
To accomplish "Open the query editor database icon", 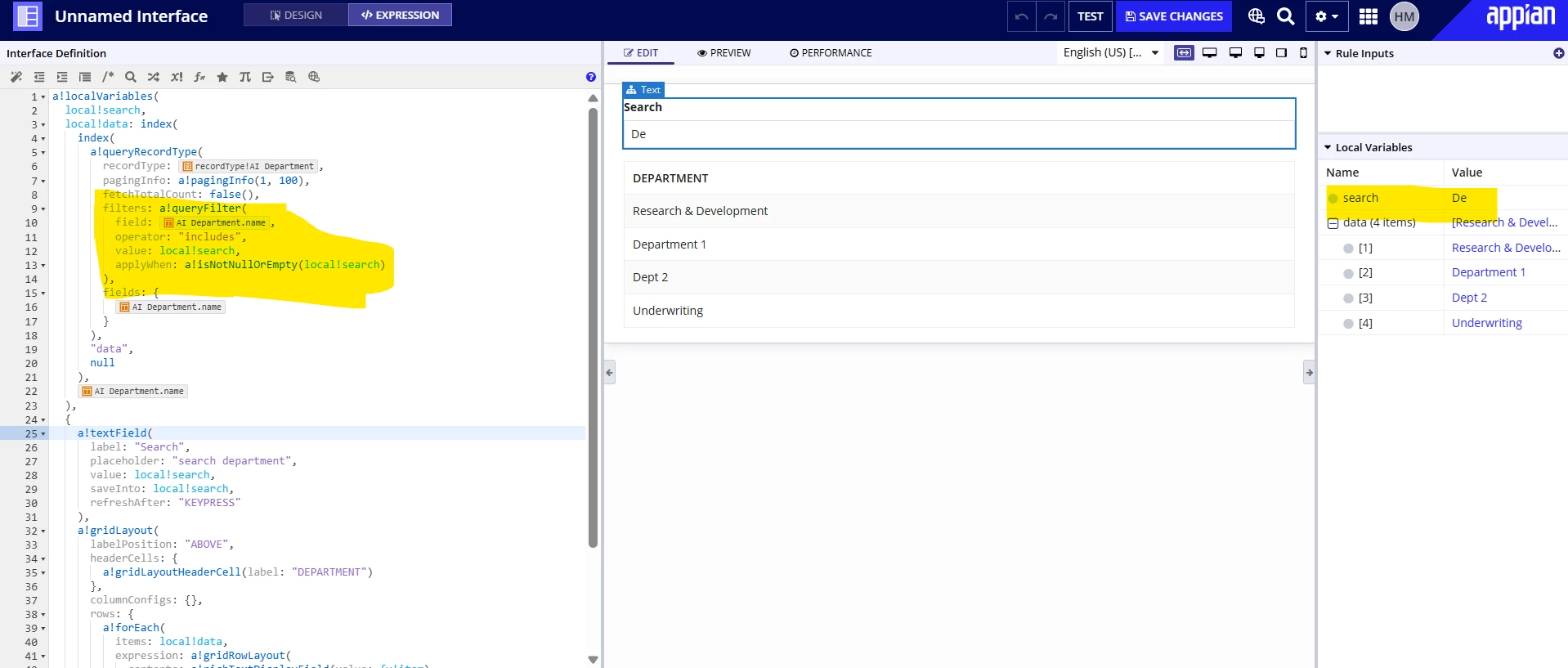I will [291, 77].
